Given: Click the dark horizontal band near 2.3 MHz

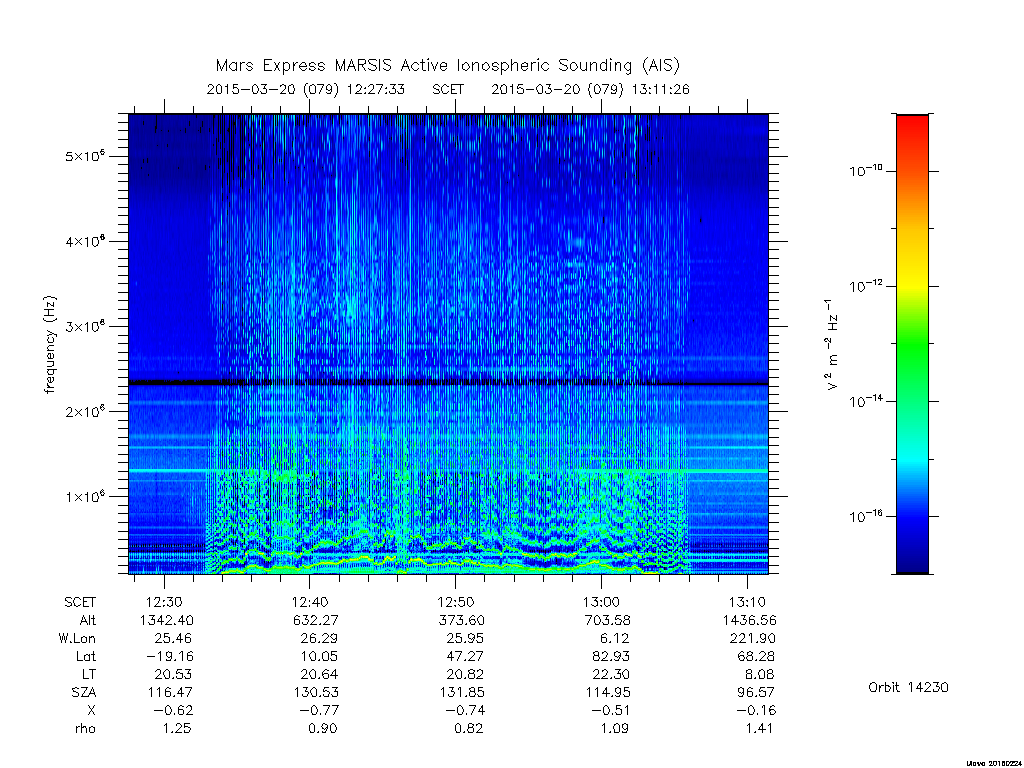Looking at the screenshot, I should click(448, 383).
